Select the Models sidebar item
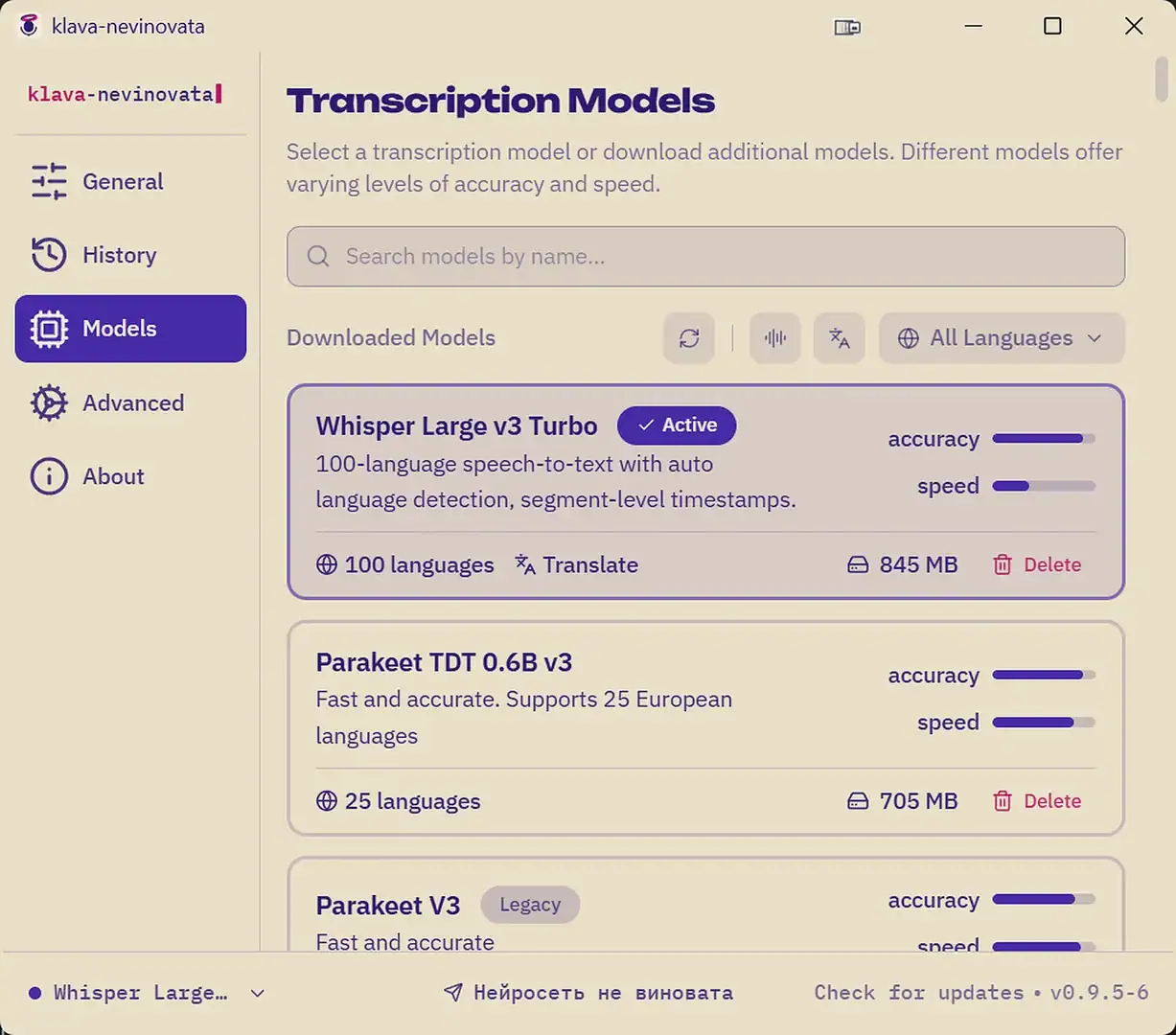The height and width of the screenshot is (1035, 1176). 130,329
